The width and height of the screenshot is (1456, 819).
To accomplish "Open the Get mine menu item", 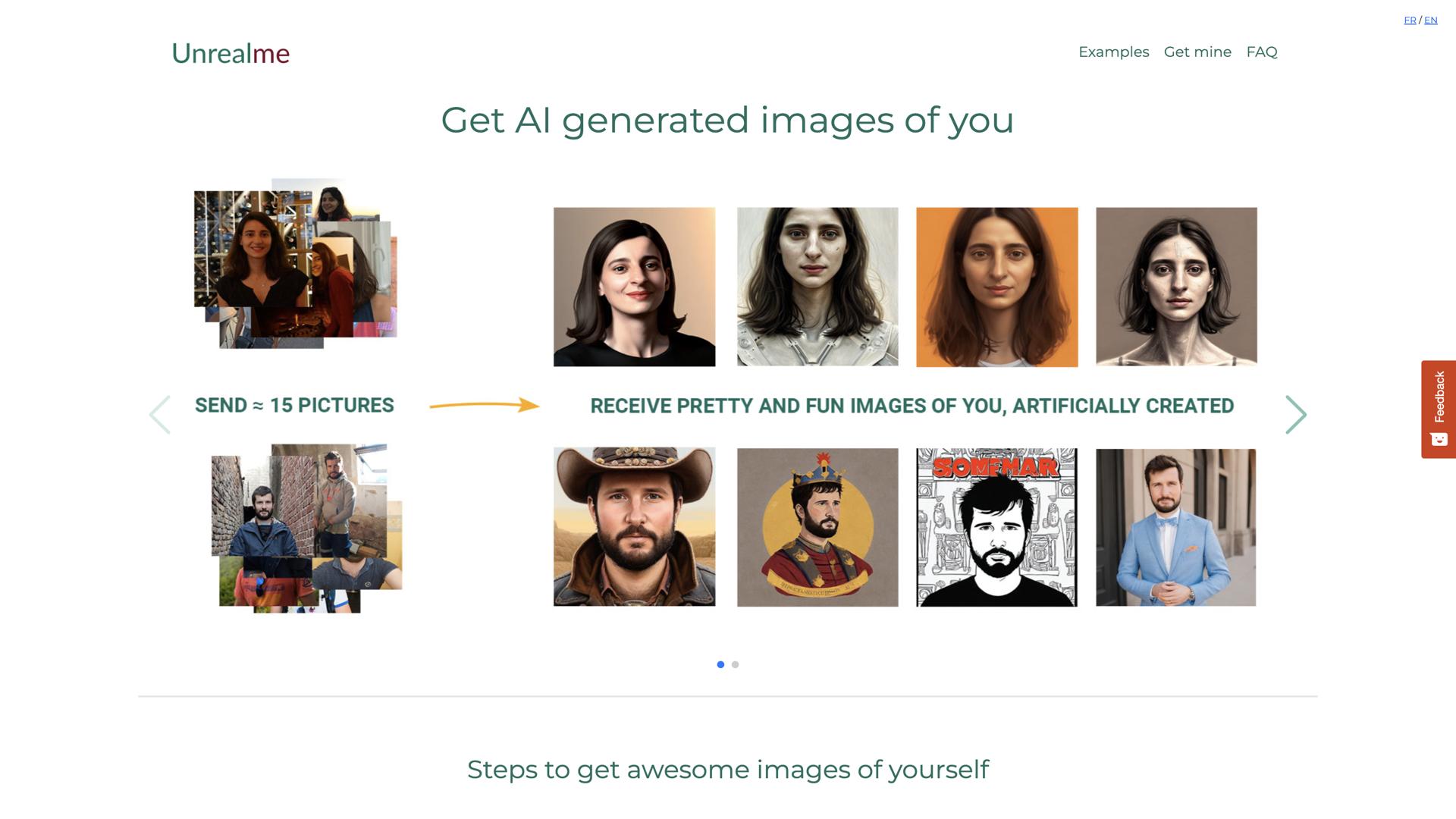I will tap(1197, 52).
